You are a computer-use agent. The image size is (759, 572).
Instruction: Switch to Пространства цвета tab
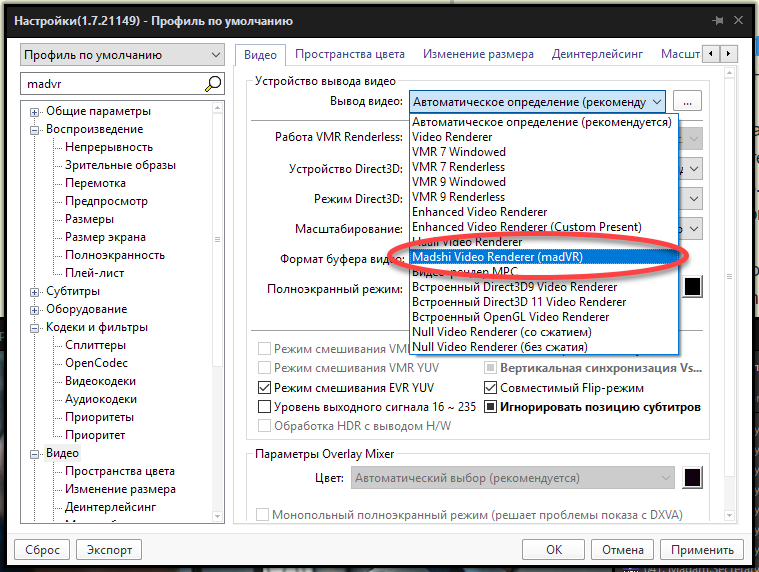[350, 54]
